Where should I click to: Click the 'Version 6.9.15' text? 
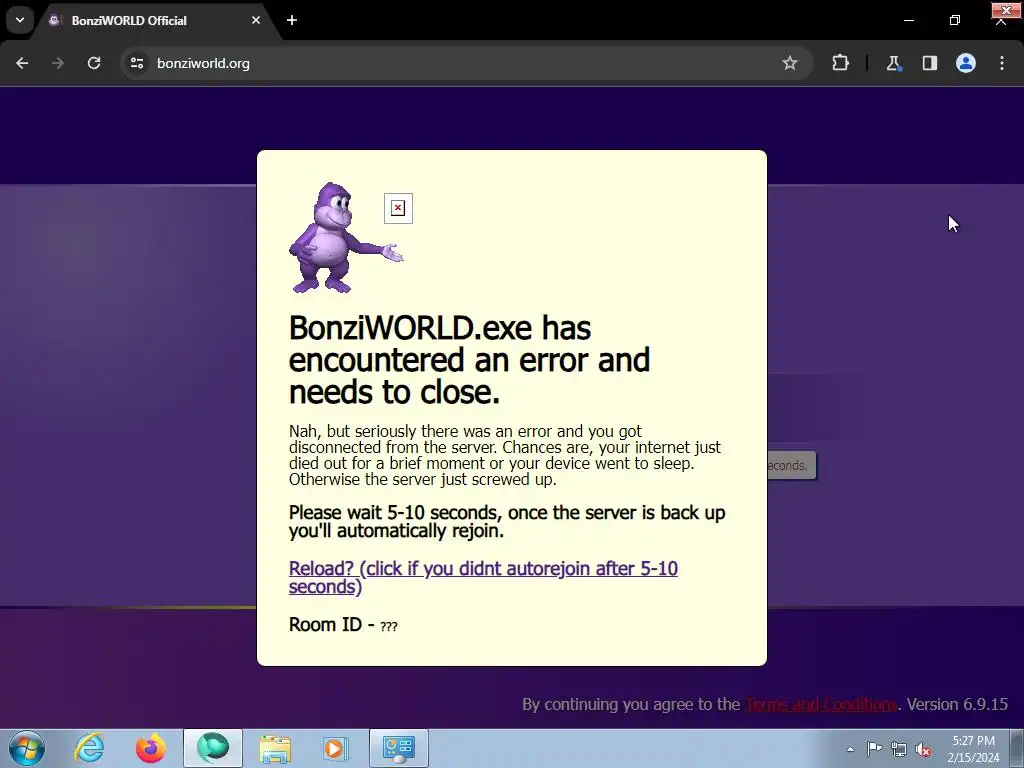(957, 704)
